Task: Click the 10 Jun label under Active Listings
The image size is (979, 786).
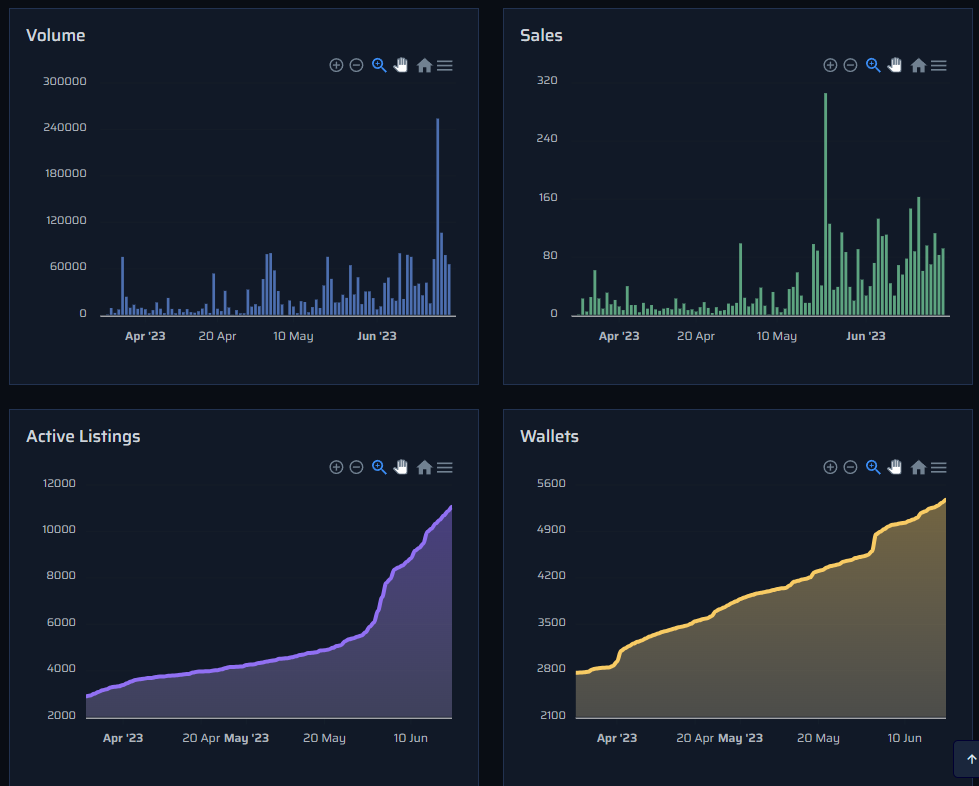Action: pos(410,738)
